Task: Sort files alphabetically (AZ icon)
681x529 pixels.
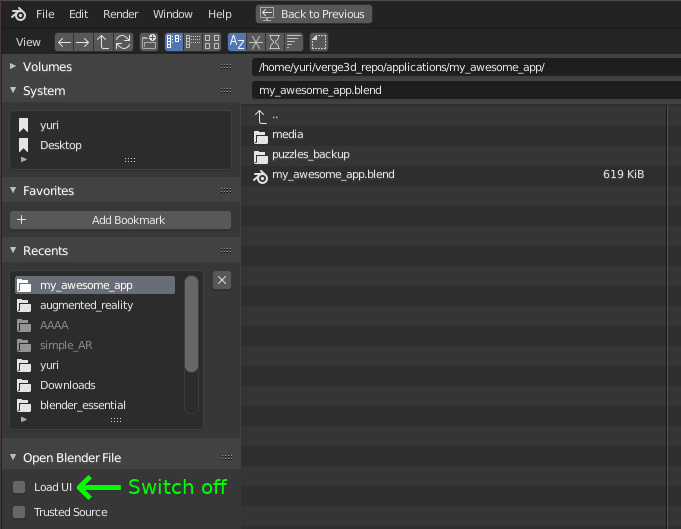Action: click(x=237, y=42)
